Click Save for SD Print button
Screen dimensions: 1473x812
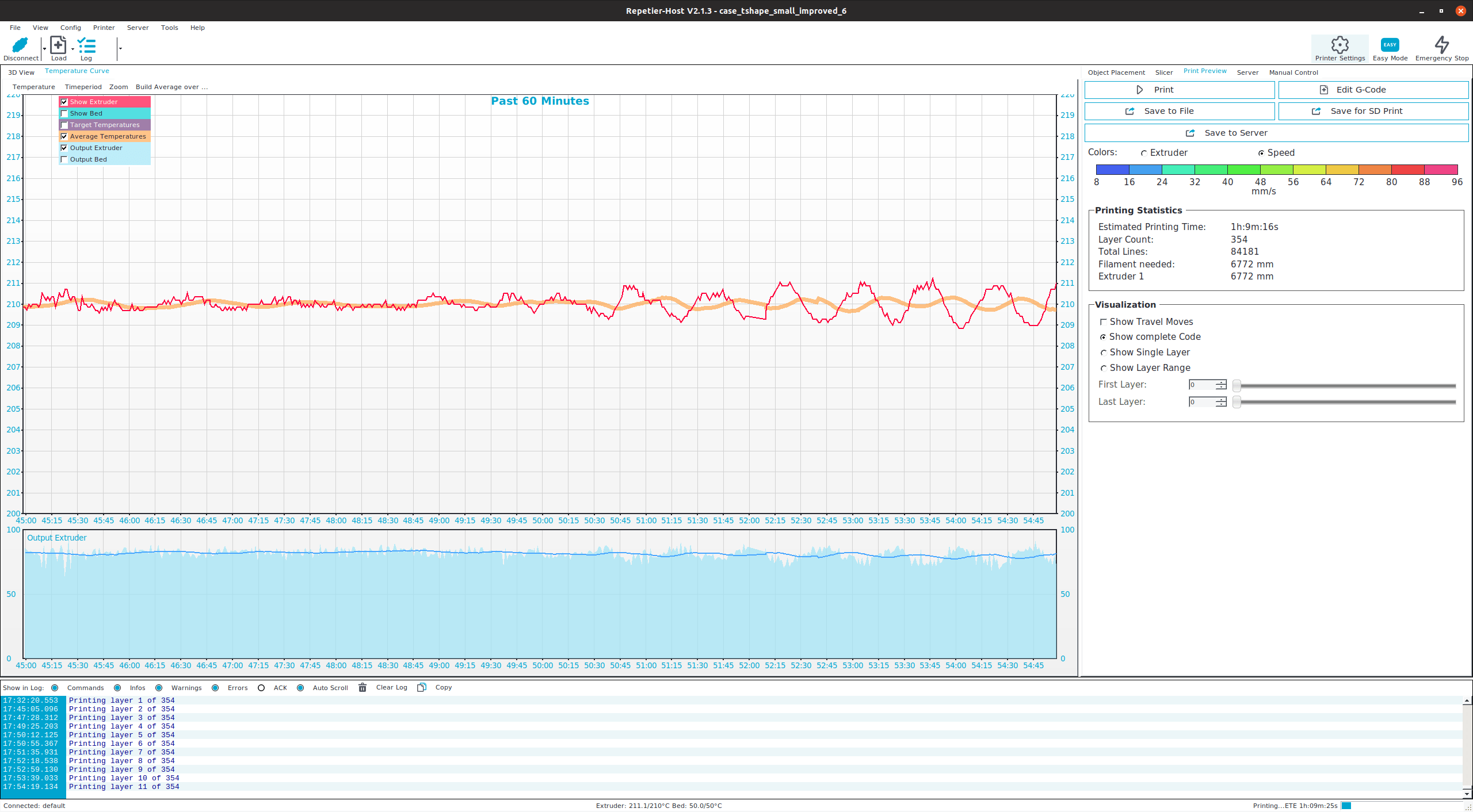click(x=1373, y=111)
